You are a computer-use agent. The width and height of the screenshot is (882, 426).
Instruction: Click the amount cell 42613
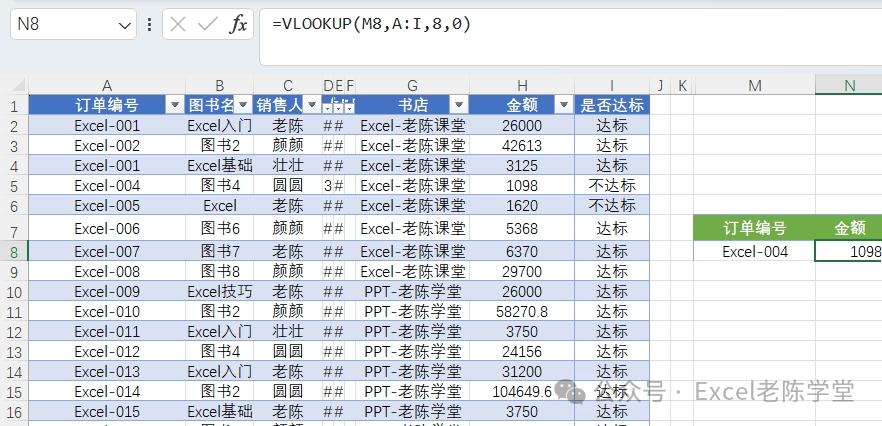pos(522,145)
